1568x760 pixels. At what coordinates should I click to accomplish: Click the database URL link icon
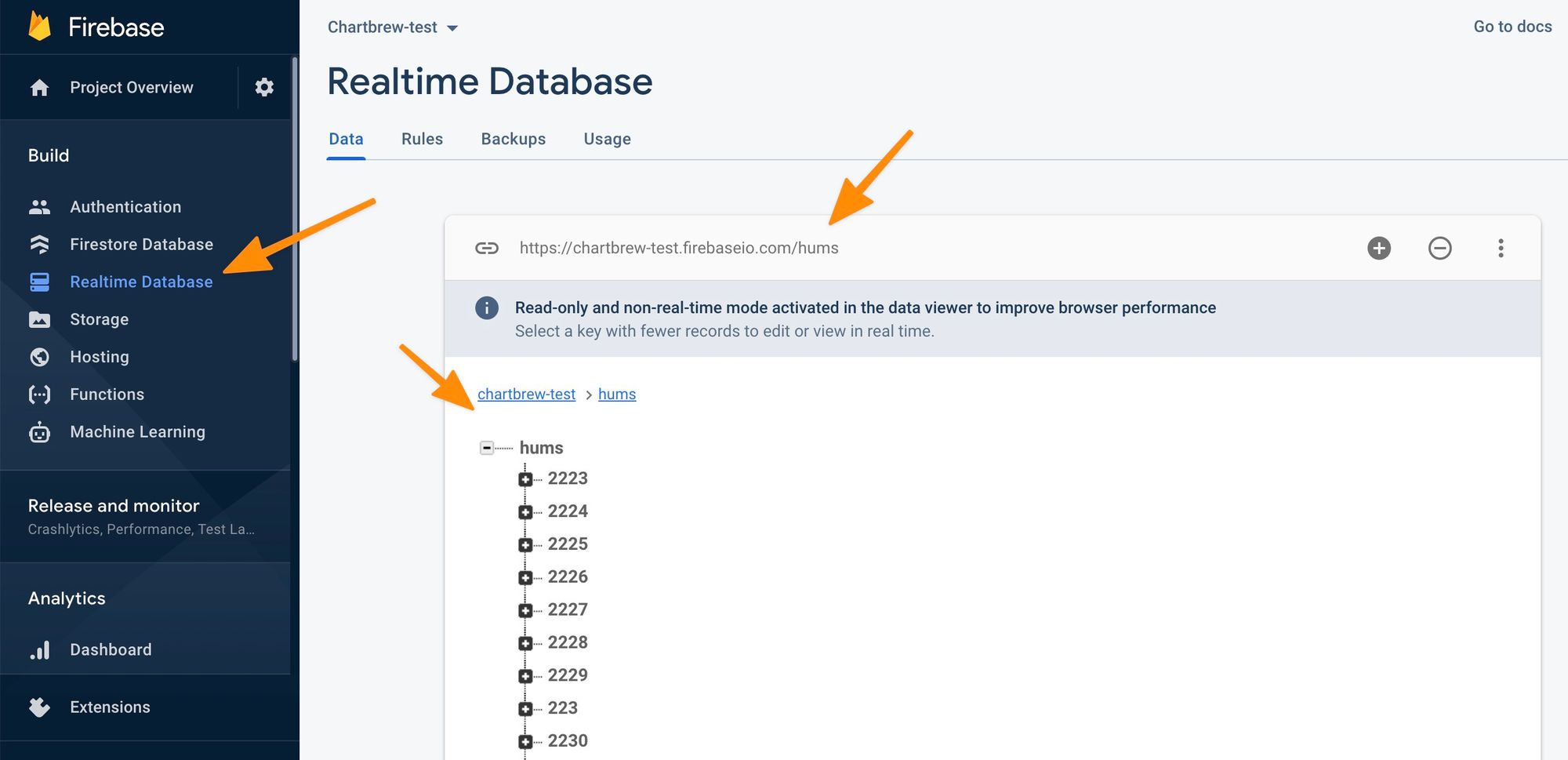(487, 248)
